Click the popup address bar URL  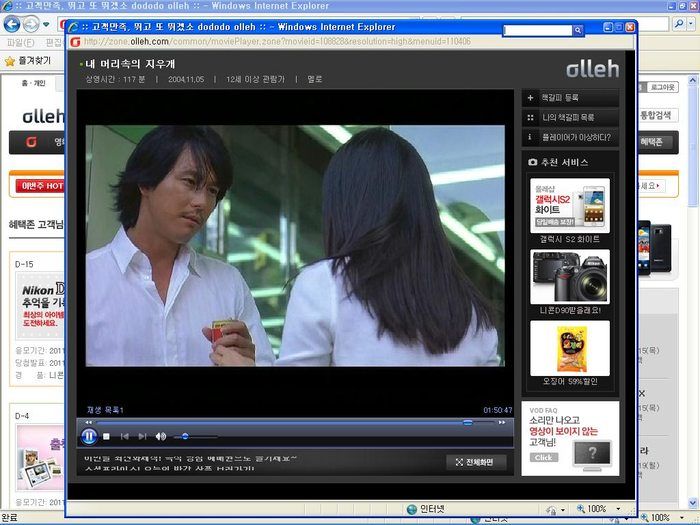277,42
